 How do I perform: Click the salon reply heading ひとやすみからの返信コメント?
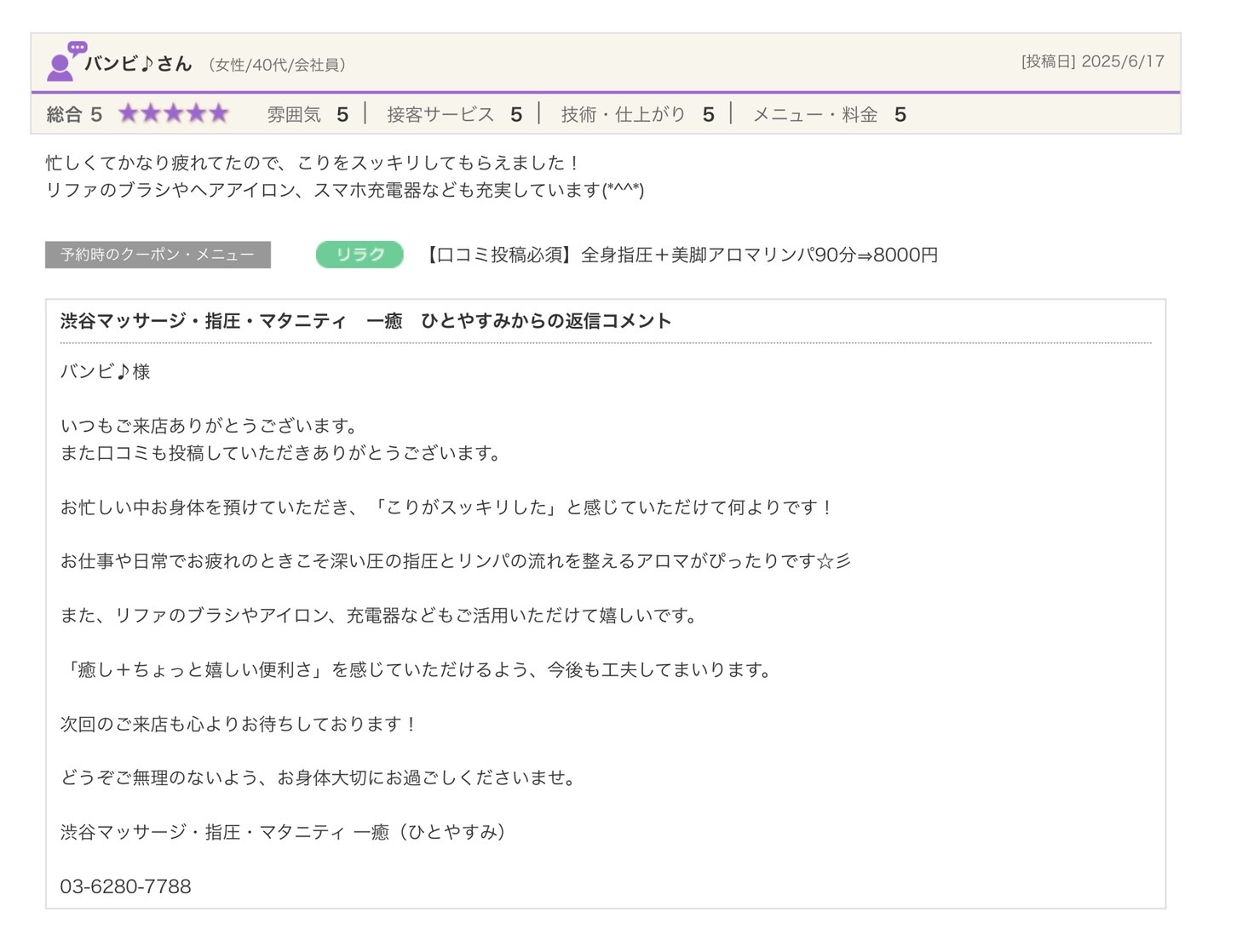[x=365, y=321]
